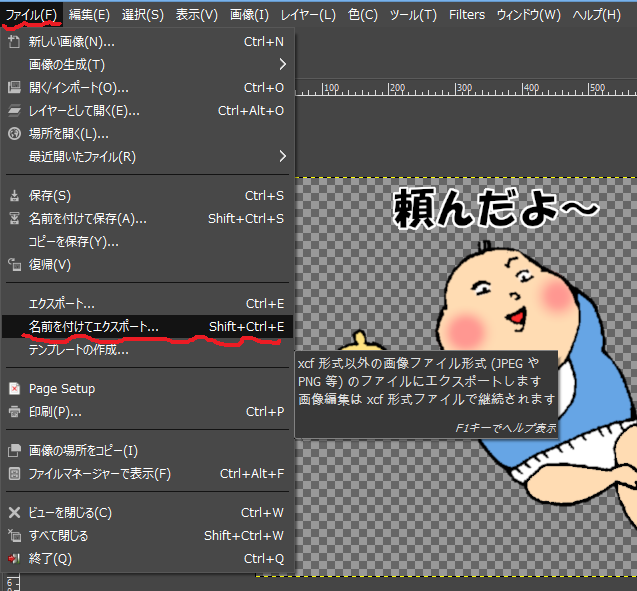Click the file manager icon
Screen dimensions: 637x591
[x=14, y=474]
